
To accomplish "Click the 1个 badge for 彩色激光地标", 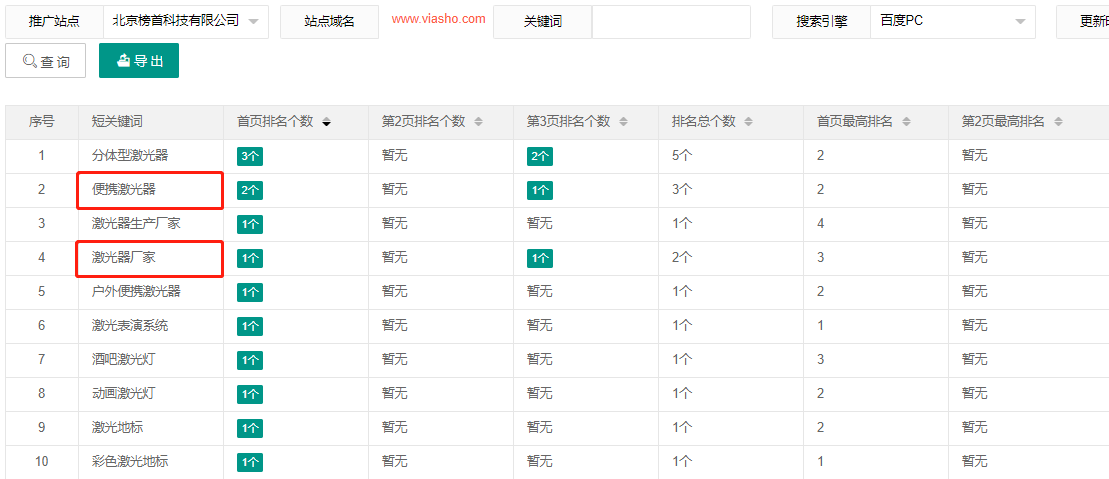I will 250,462.
